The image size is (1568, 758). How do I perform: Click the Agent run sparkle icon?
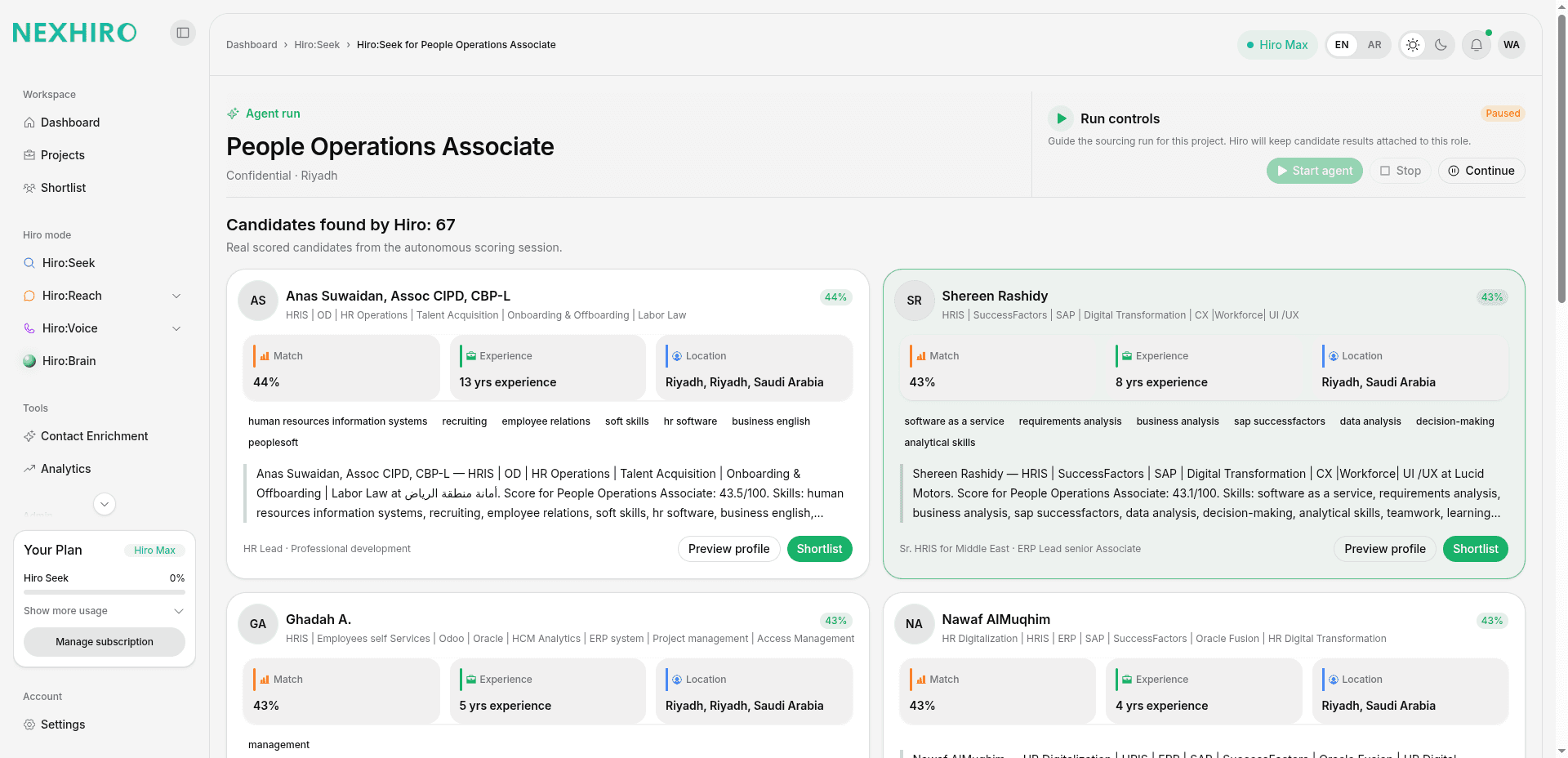tap(233, 114)
